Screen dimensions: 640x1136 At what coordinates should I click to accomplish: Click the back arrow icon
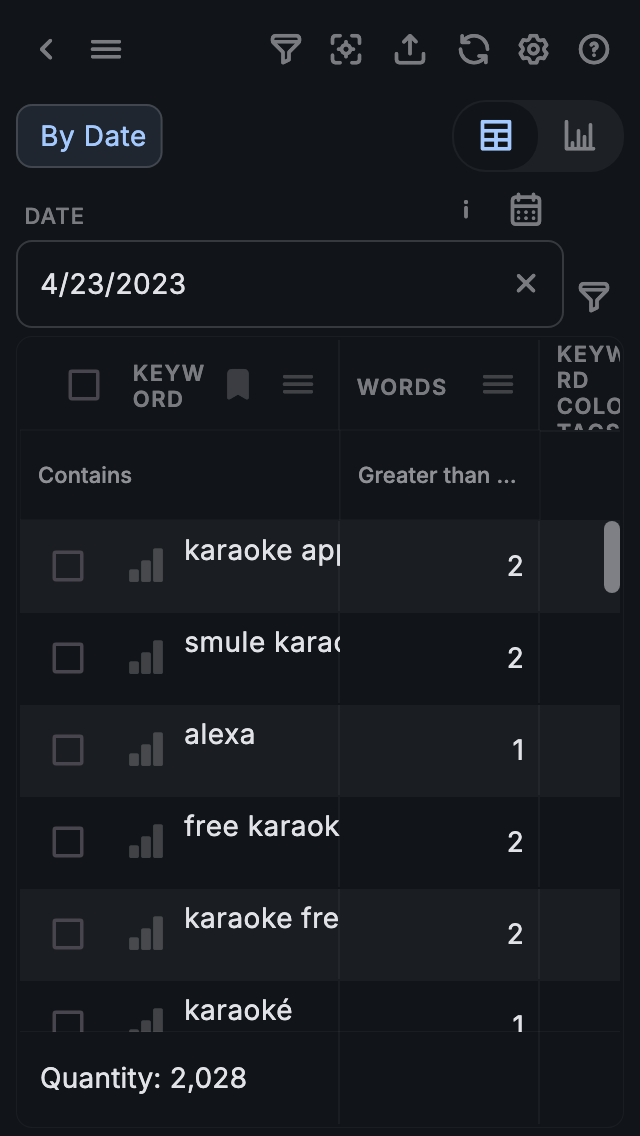(x=46, y=49)
